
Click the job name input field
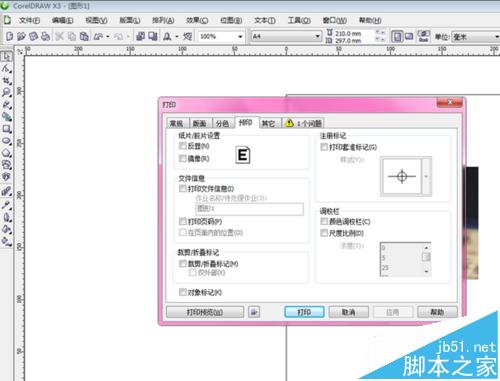[249, 209]
